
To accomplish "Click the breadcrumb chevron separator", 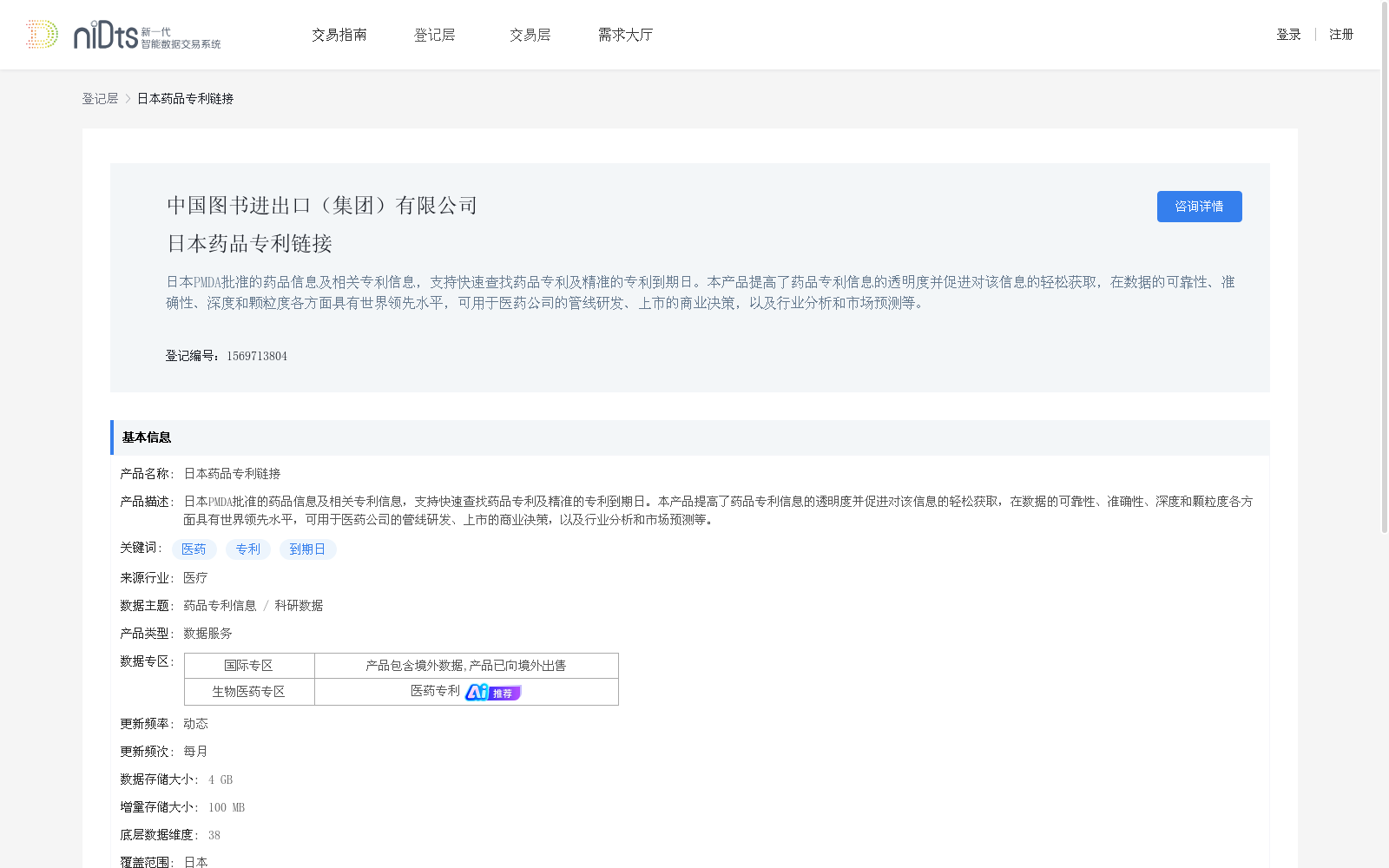I will coord(128,99).
